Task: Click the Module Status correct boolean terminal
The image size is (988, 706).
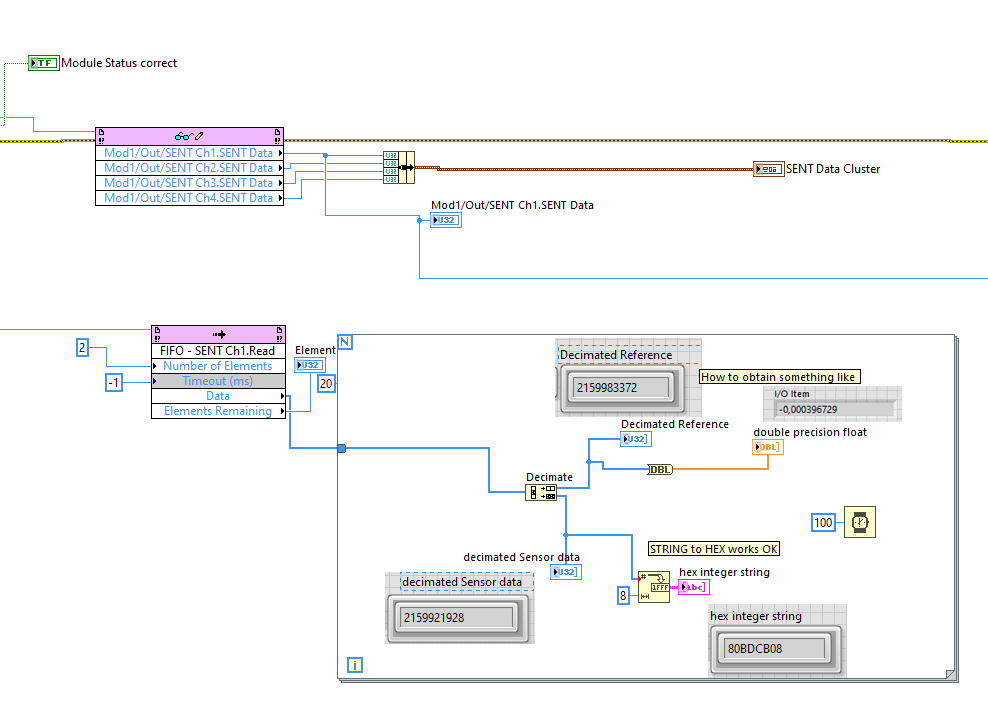Action: click(44, 63)
